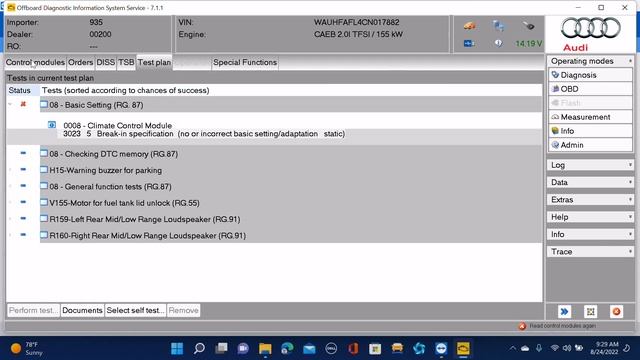Click the document icon beside R160 loudspeaker test
640x360 pixels.
click(x=44, y=235)
